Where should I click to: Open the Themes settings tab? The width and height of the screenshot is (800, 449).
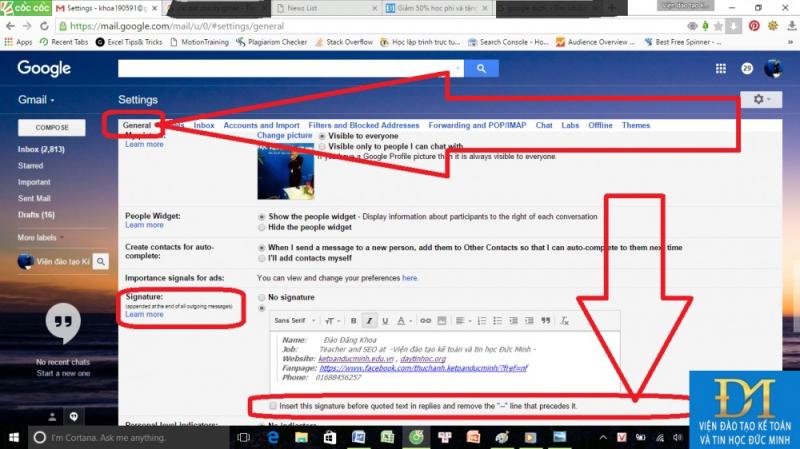click(x=636, y=125)
